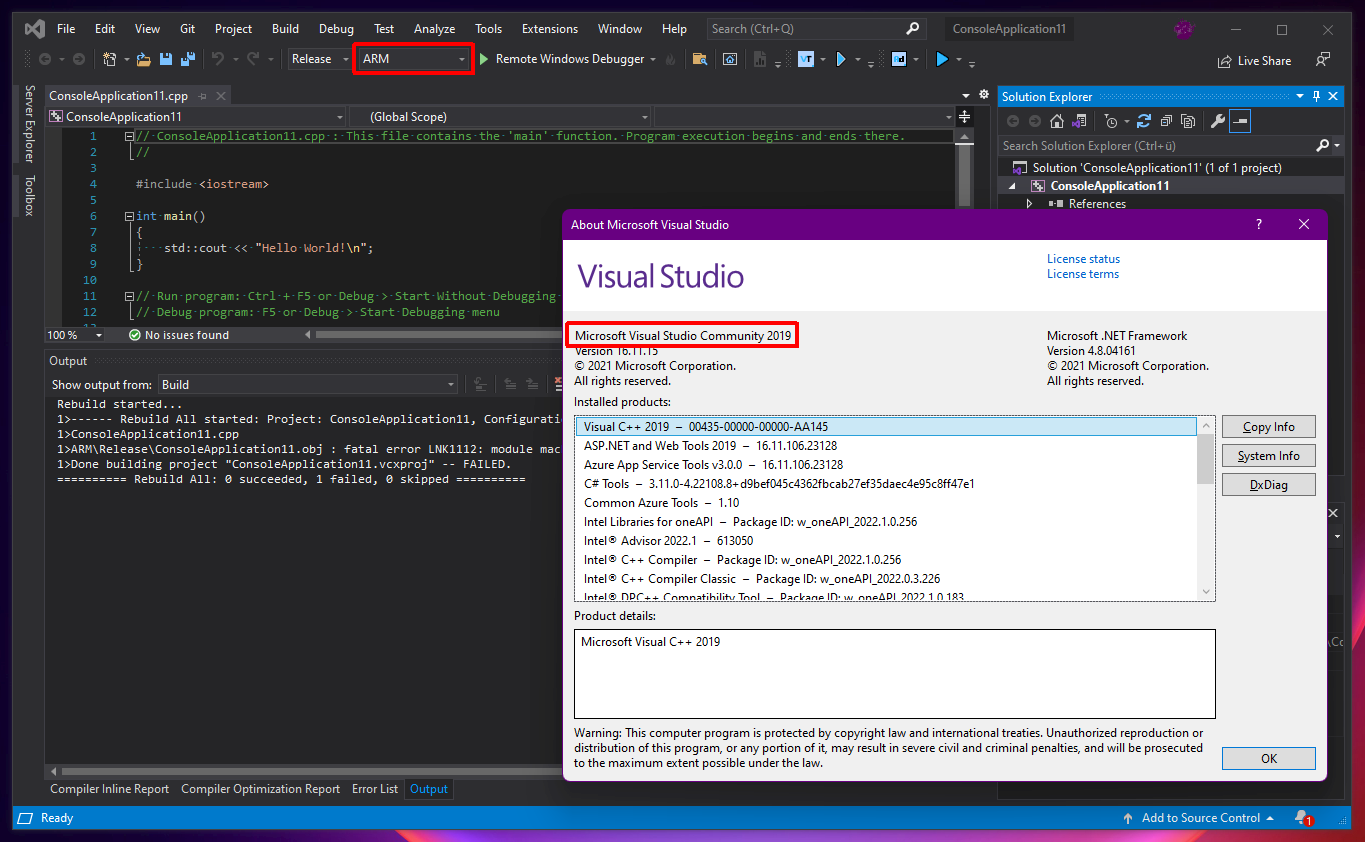Select the C# Tools installed product row
This screenshot has width=1365, height=842.
pos(886,484)
